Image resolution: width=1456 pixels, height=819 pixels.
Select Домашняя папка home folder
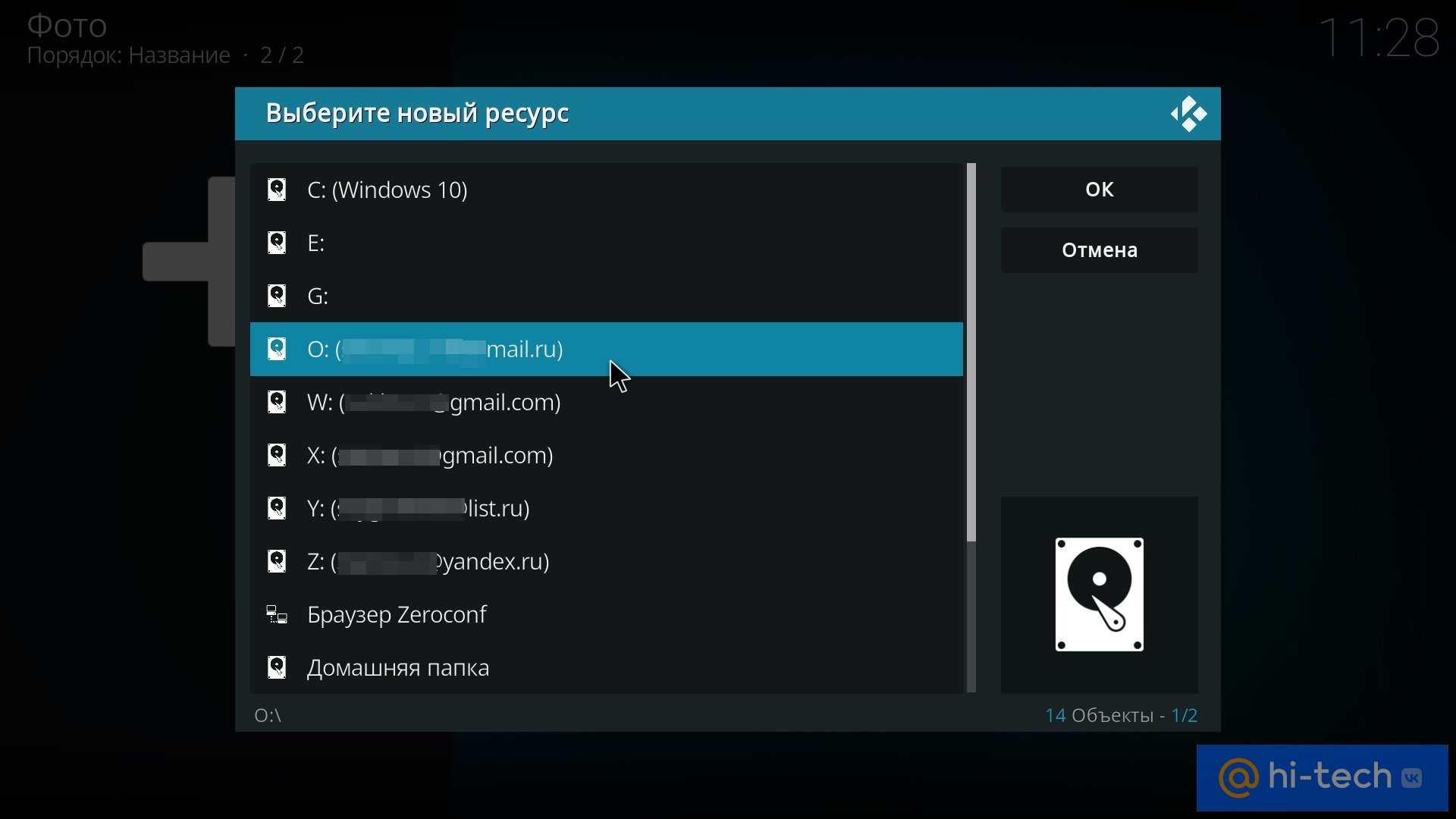tap(398, 667)
